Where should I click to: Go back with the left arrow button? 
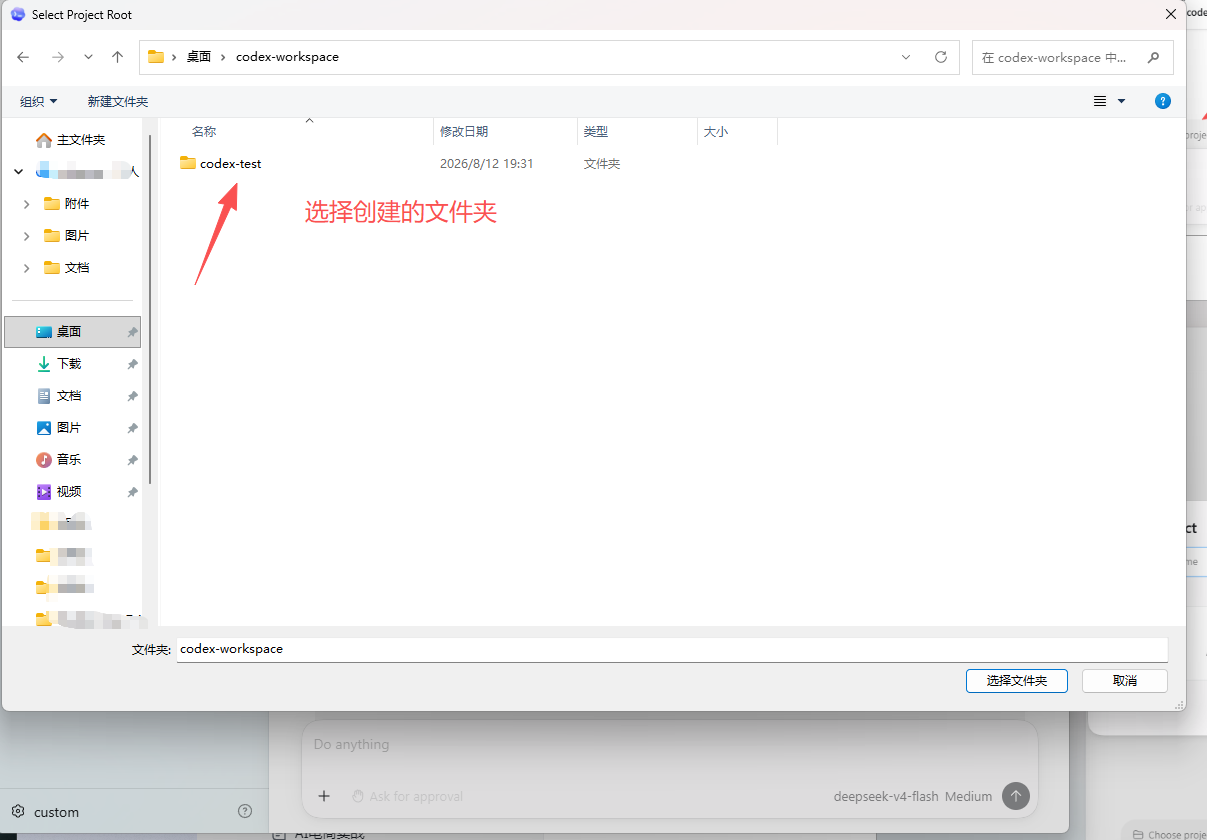point(23,57)
